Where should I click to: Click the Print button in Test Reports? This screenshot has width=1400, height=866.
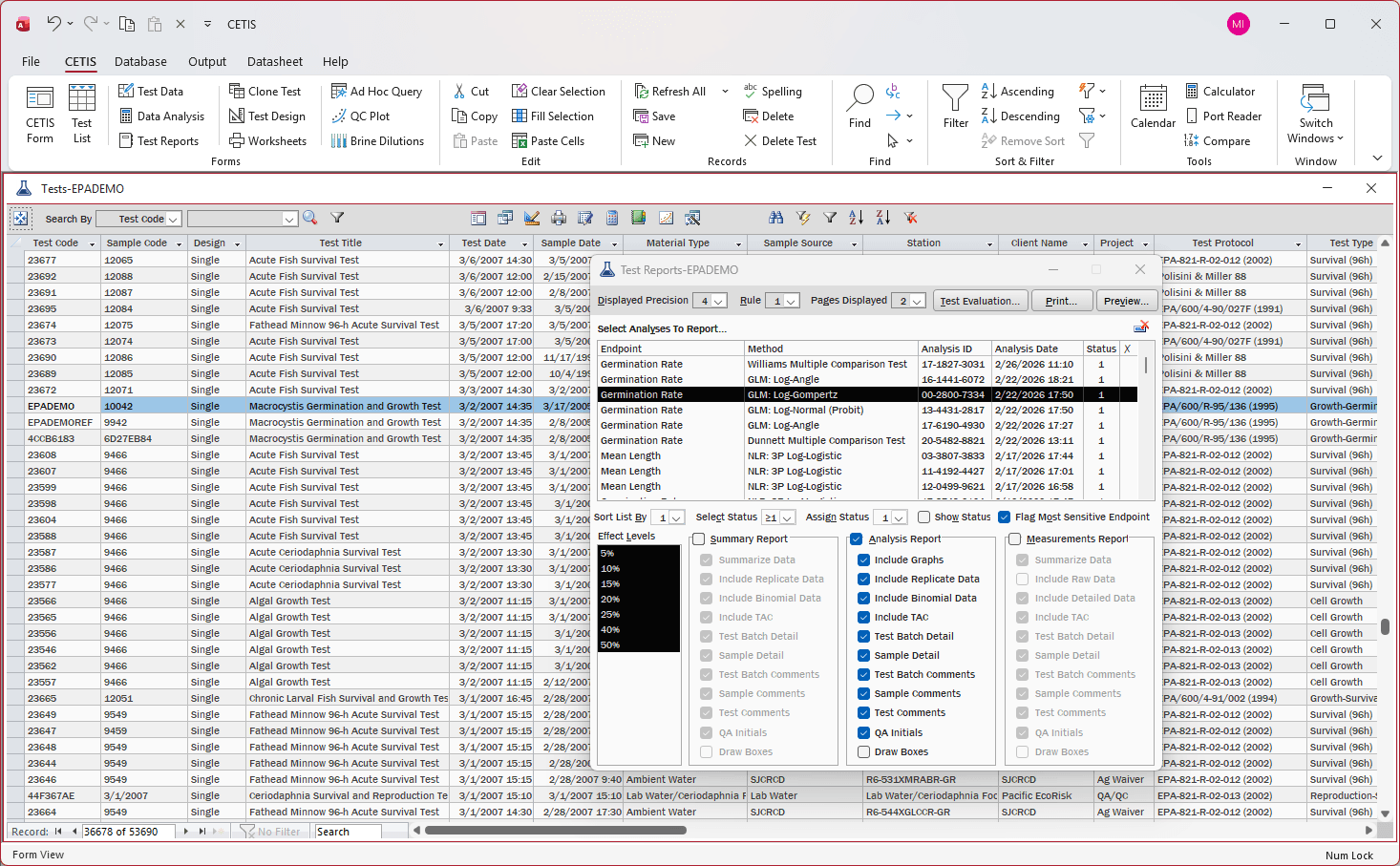[x=1061, y=301]
